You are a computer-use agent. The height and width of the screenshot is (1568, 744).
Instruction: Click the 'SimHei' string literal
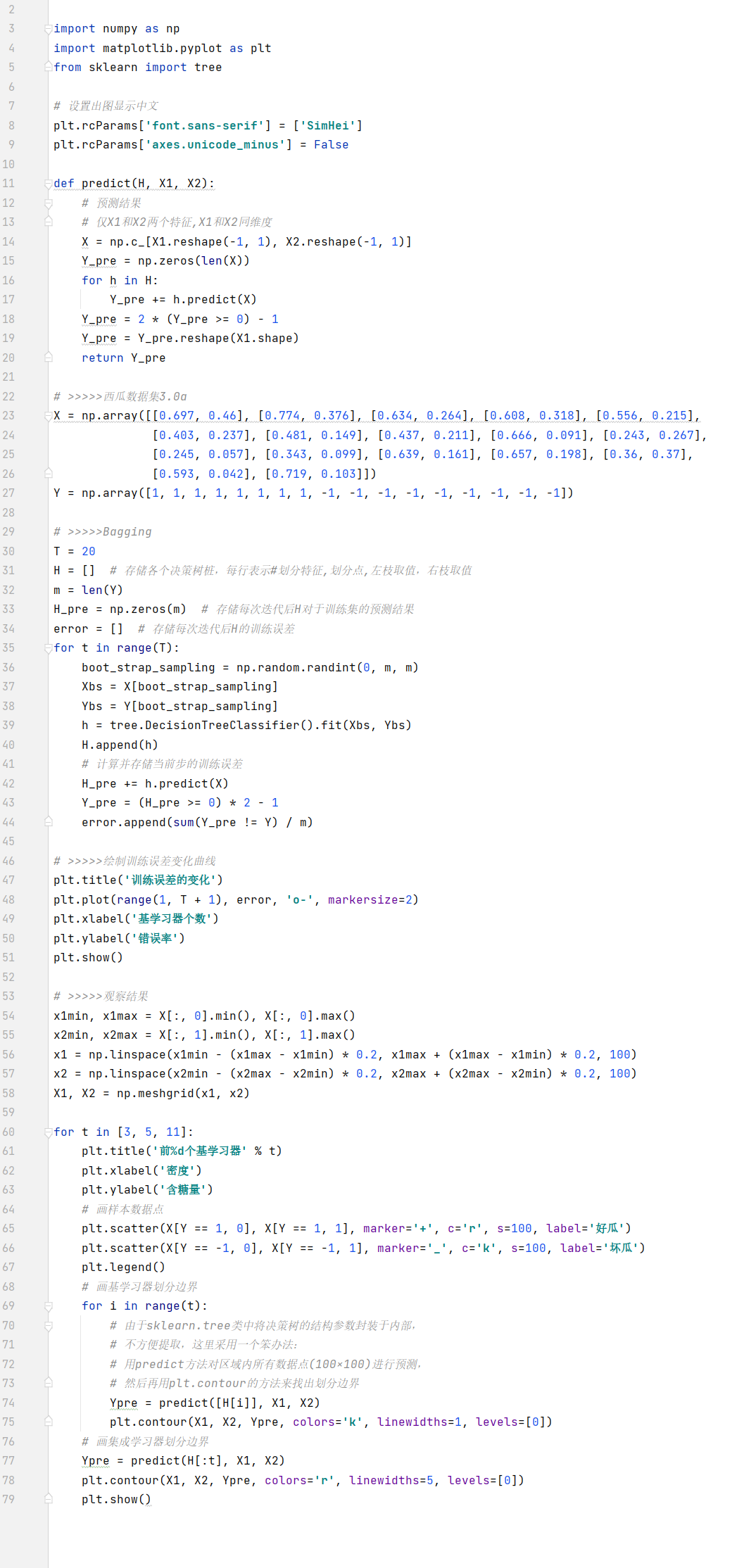point(328,126)
